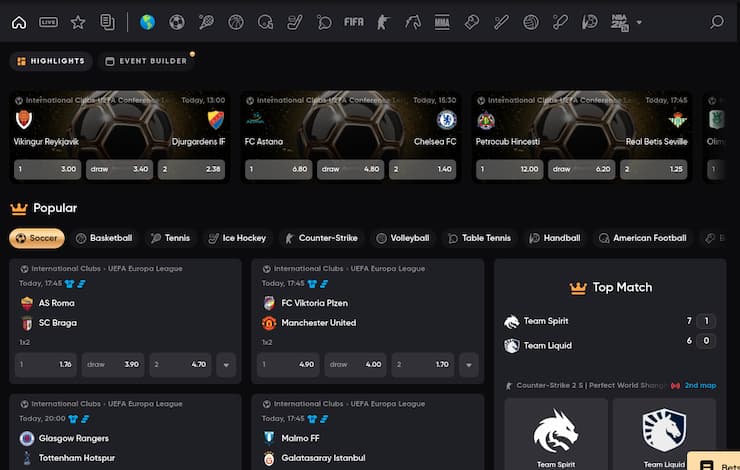Select the Table Tennis popular filter
This screenshot has width=740, height=470.
tap(479, 238)
